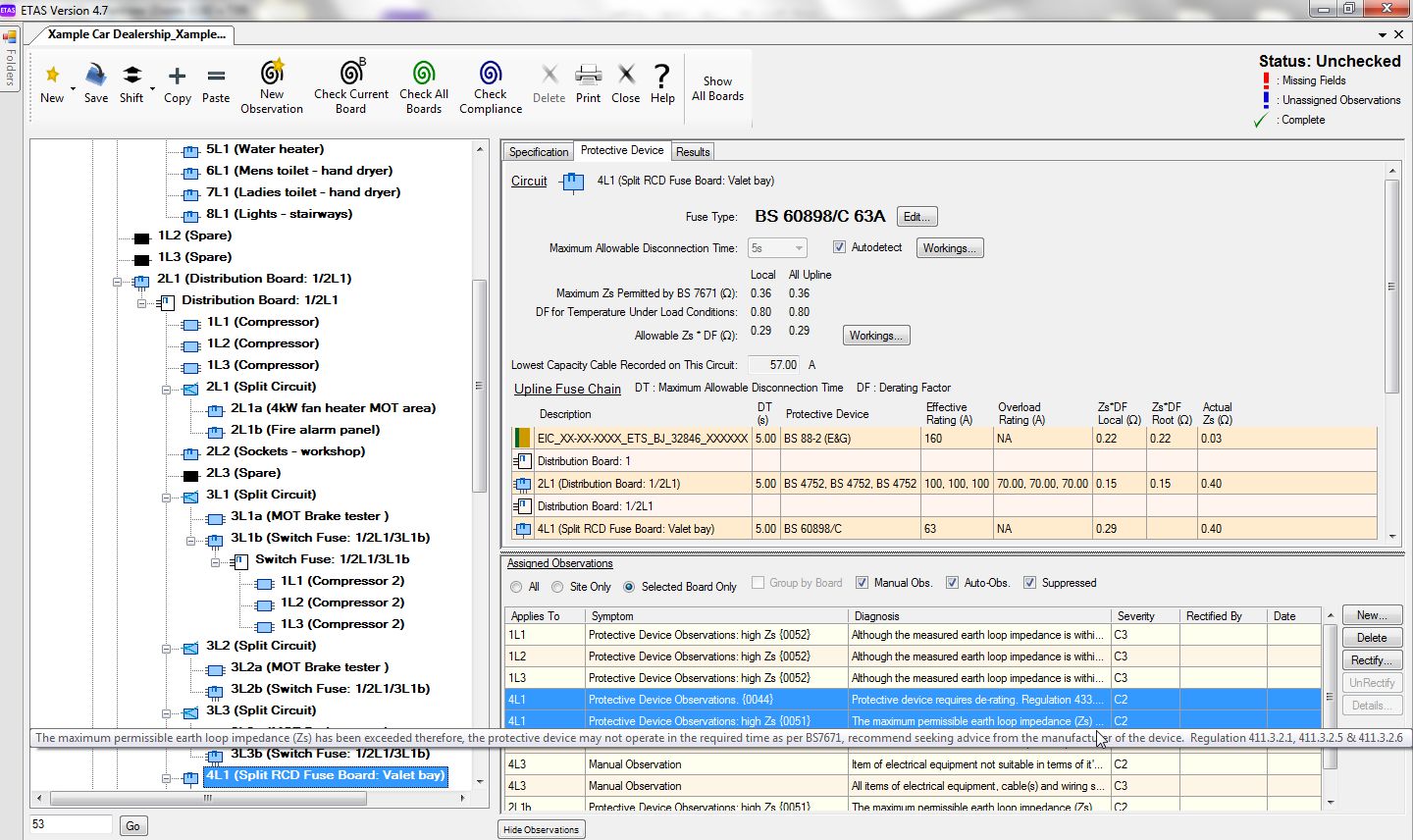The height and width of the screenshot is (840, 1413).
Task: Click the Hide Observations button
Action: click(542, 829)
